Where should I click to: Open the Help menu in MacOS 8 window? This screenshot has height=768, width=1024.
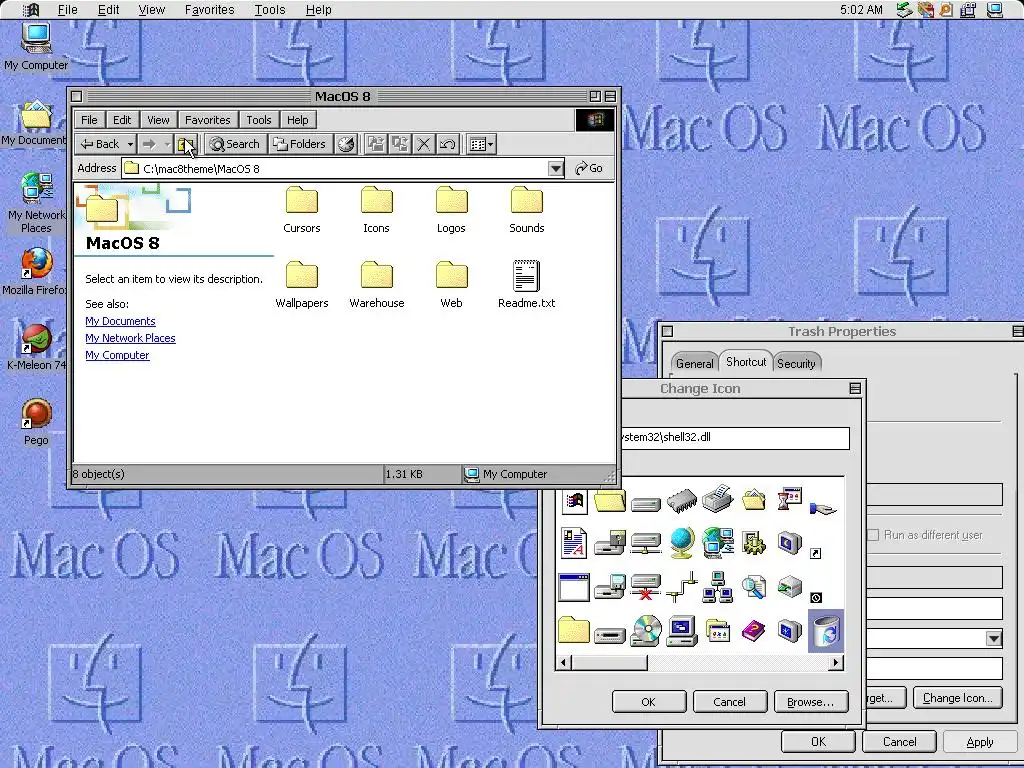[298, 120]
